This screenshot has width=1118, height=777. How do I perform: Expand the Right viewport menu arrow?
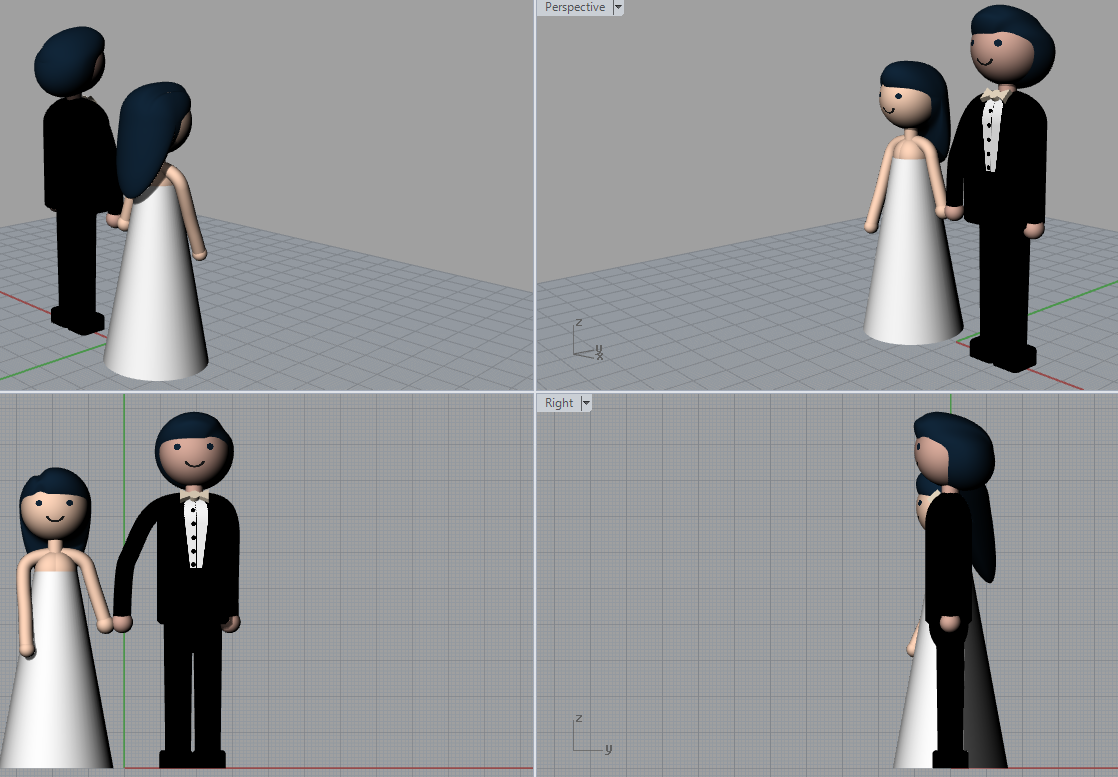tap(586, 403)
